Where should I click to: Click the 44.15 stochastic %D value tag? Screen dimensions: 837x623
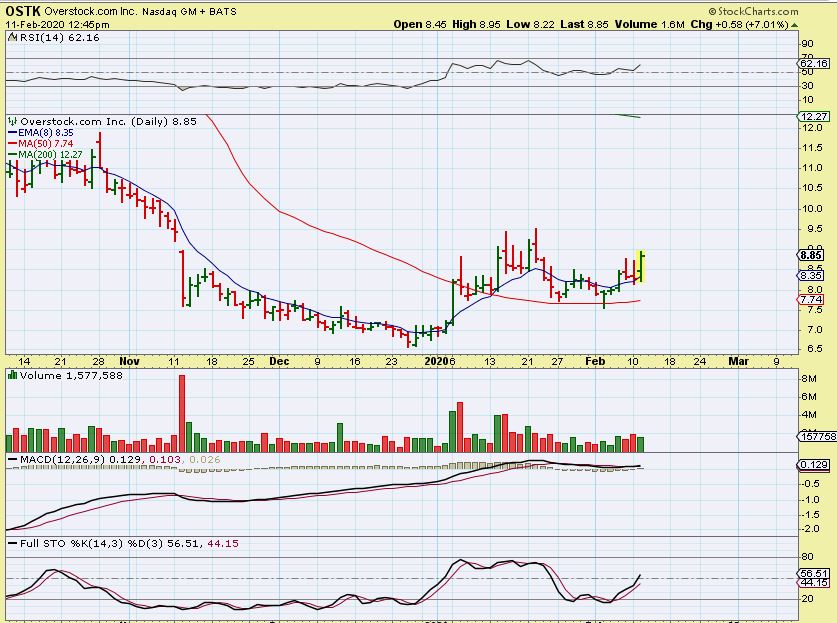point(814,582)
